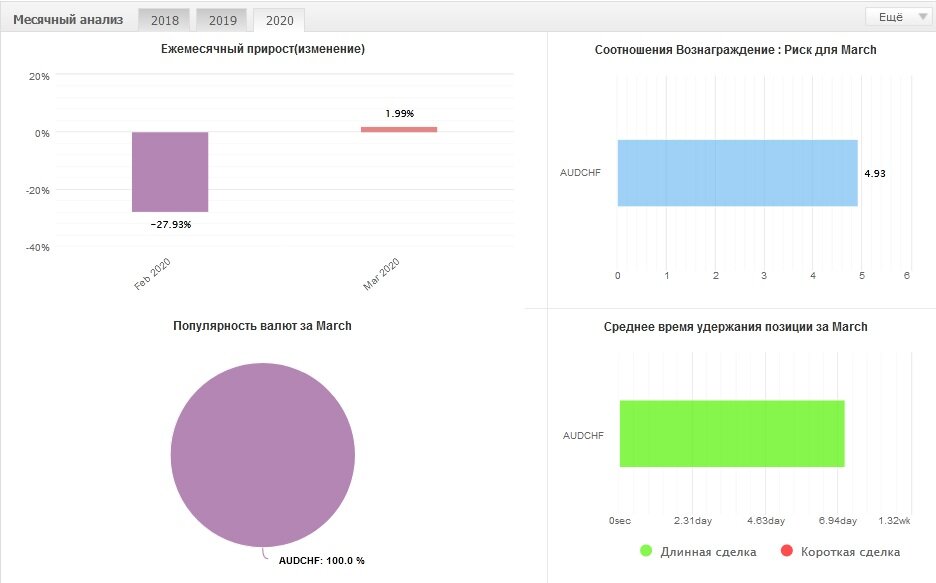Select the 2020 tab
Image resolution: width=936 pixels, height=583 pixels.
[x=279, y=20]
